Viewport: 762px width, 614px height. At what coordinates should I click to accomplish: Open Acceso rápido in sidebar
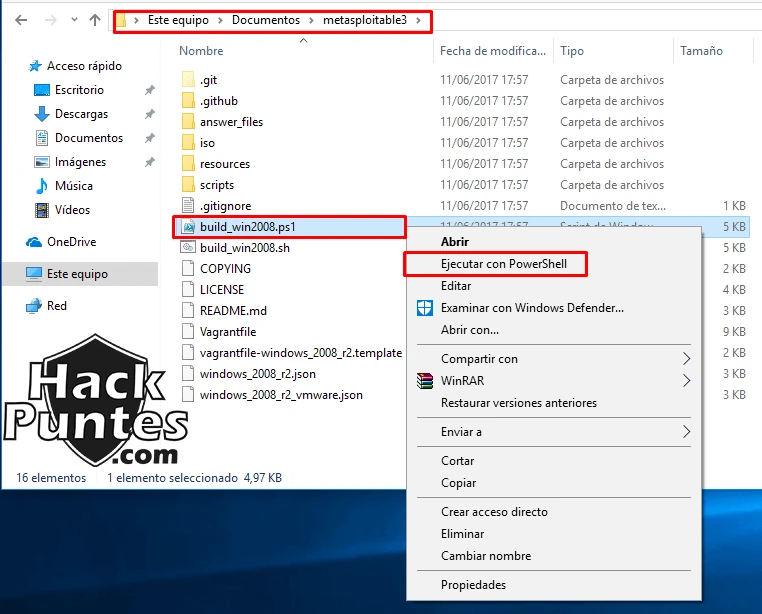point(85,66)
